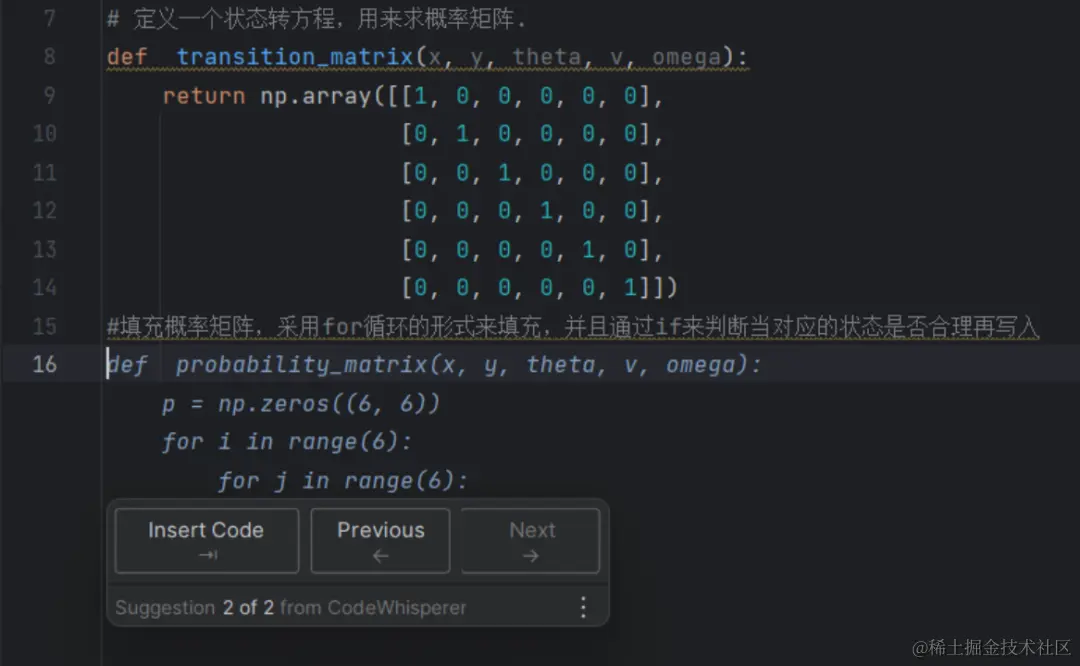Click matrix row on line 11
Screen dimensions: 1080x666
point(532,172)
